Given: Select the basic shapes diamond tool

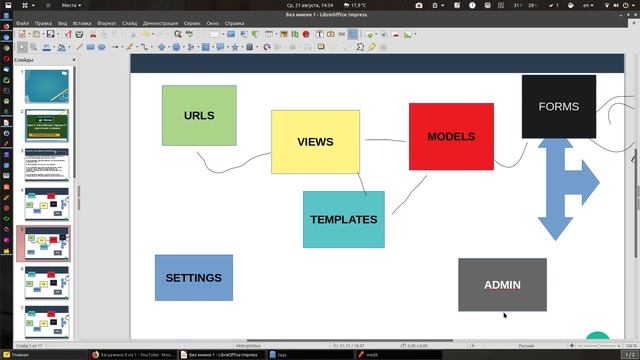Looking at the screenshot, I should point(162,47).
